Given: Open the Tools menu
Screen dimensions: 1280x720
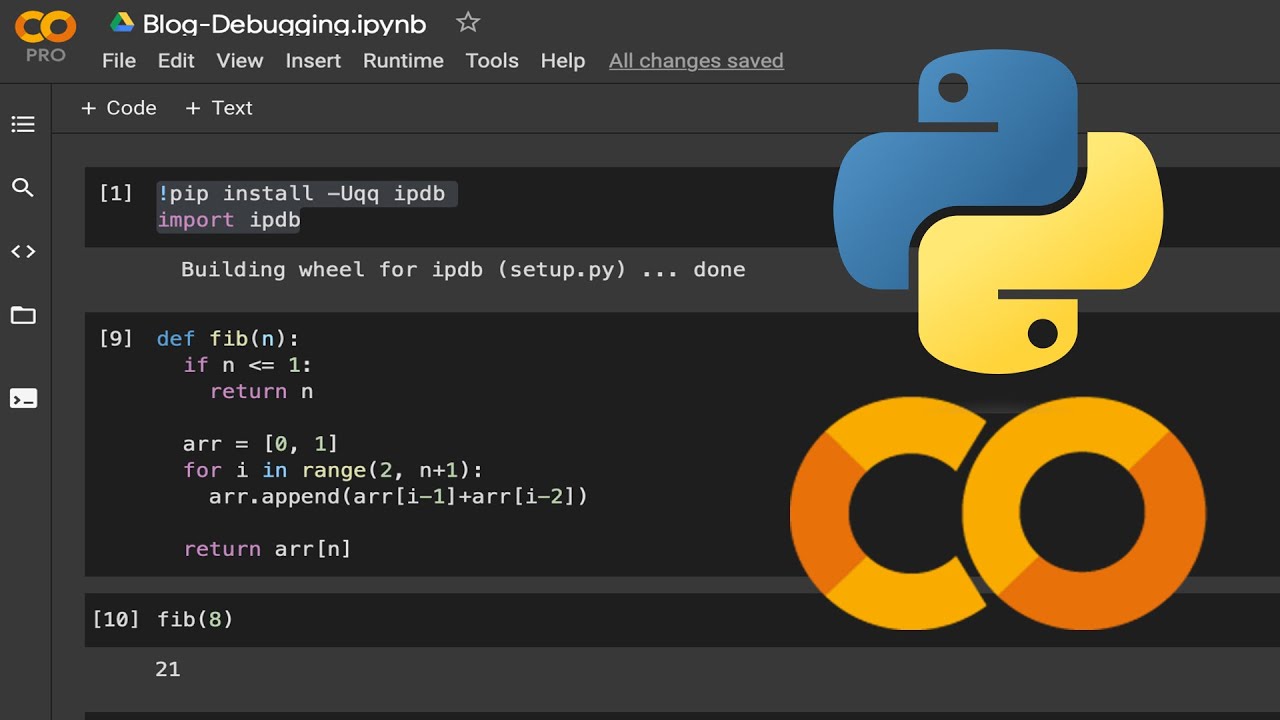Looking at the screenshot, I should [x=492, y=60].
